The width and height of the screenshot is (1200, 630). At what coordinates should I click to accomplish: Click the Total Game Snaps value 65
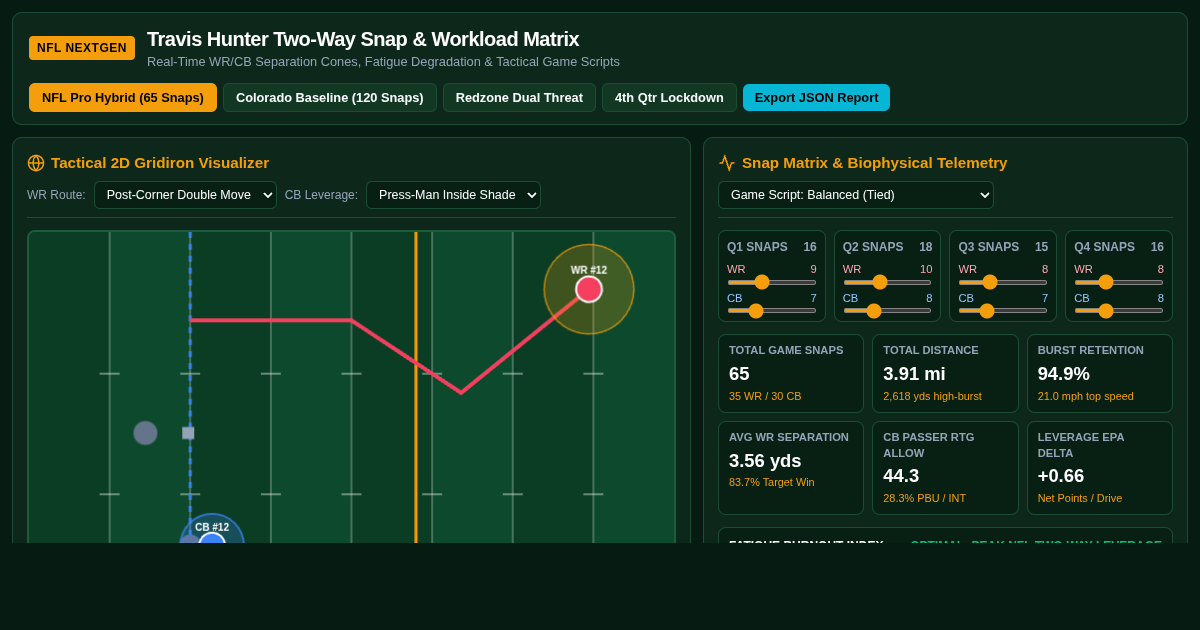click(x=739, y=374)
